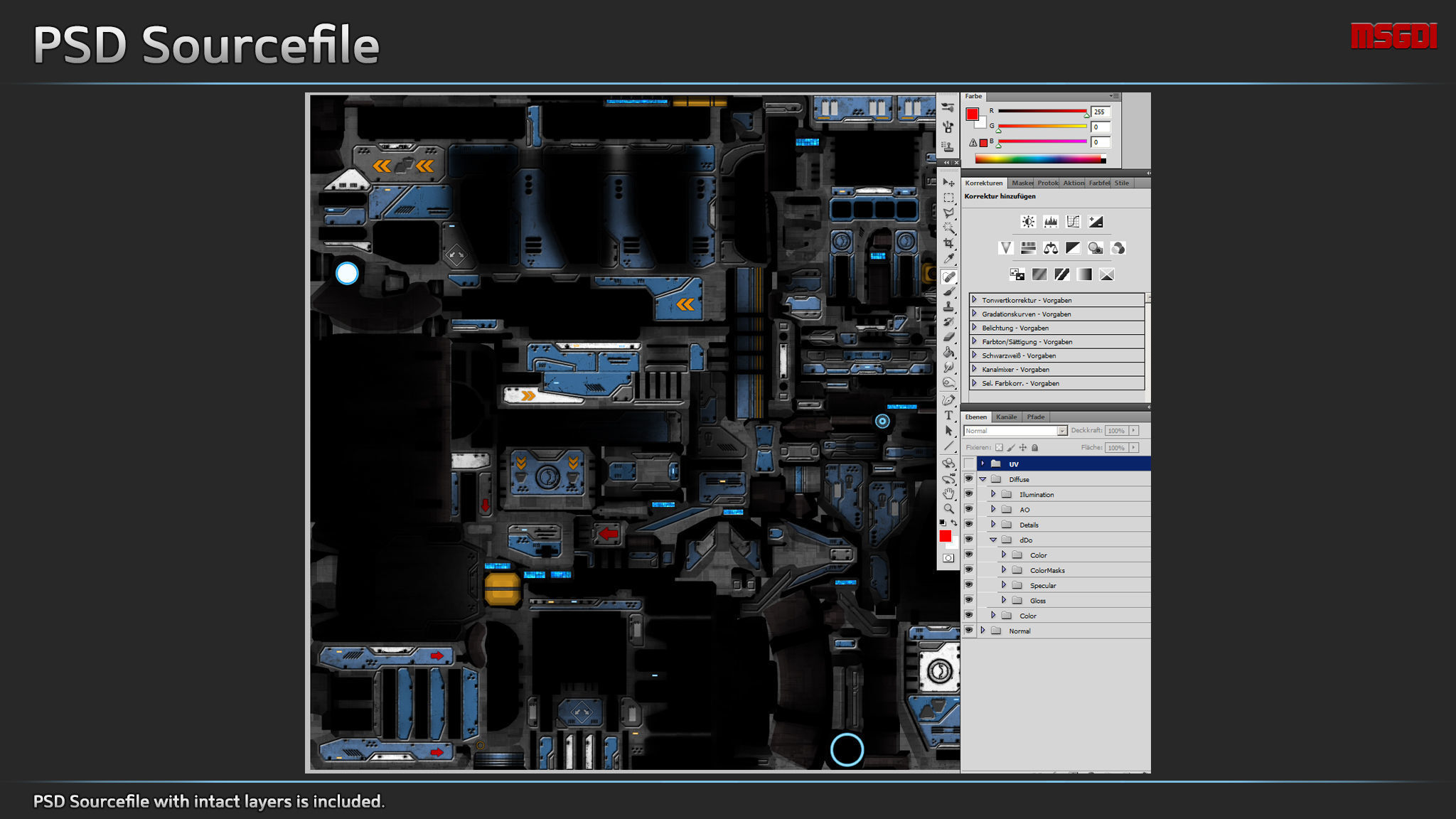Select the Crop tool
Image resolution: width=1456 pixels, height=819 pixels.
point(948,243)
